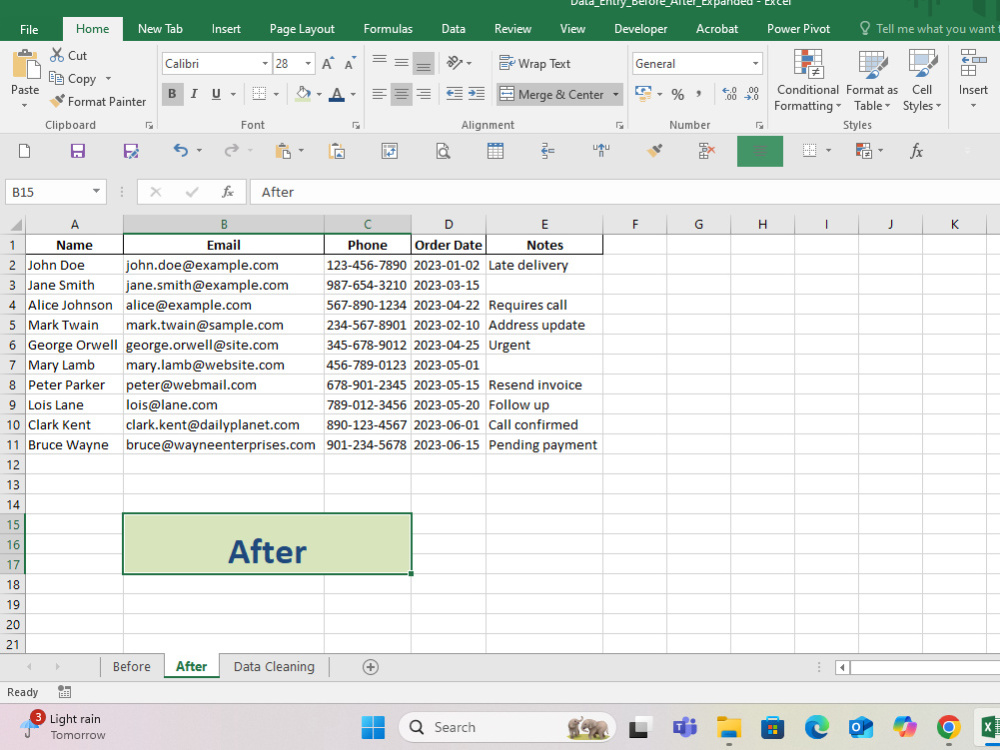Switch to the Before sheet tab
Screen dimensions: 1000x750
click(131, 666)
